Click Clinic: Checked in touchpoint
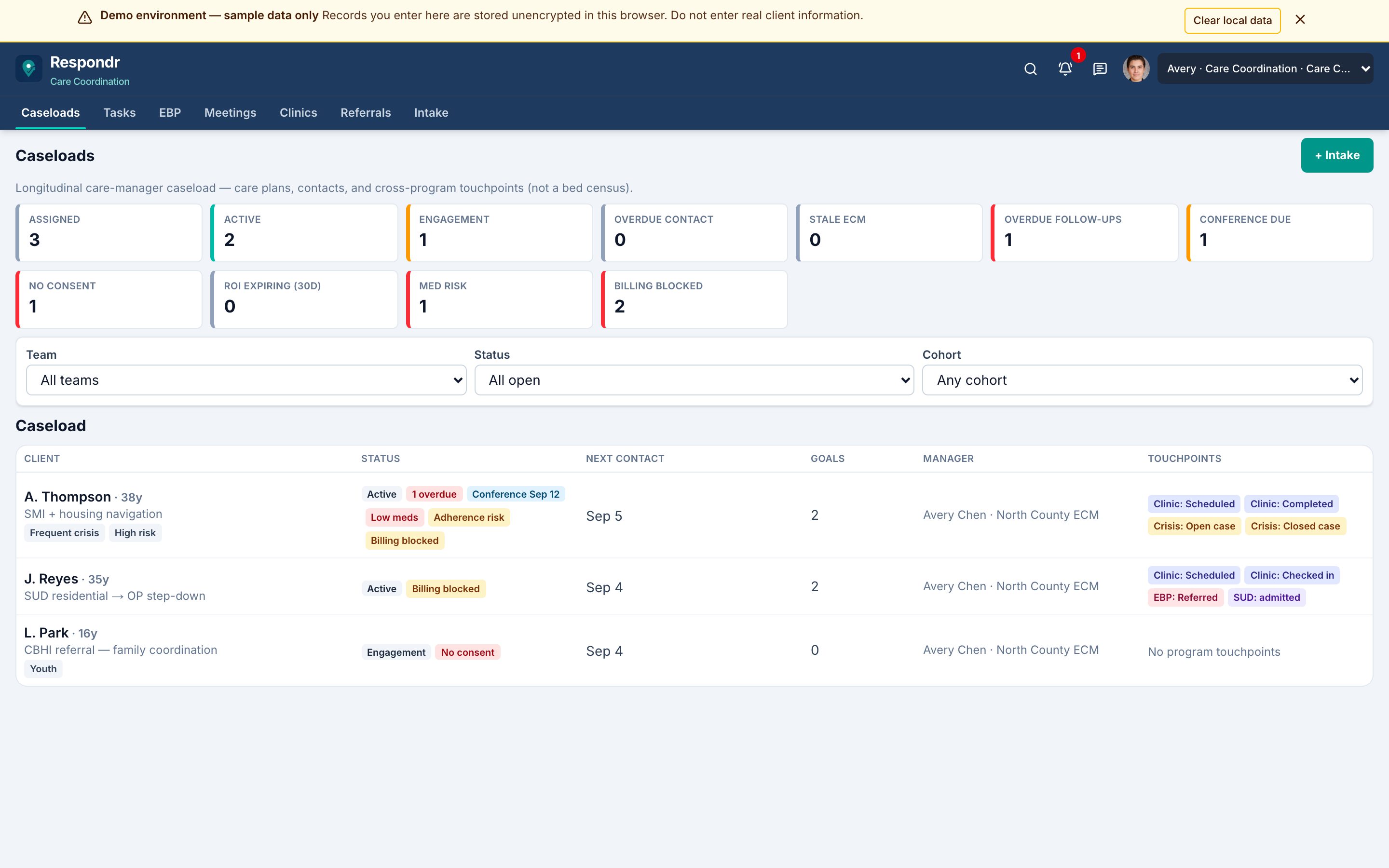The width and height of the screenshot is (1389, 868). [x=1292, y=575]
